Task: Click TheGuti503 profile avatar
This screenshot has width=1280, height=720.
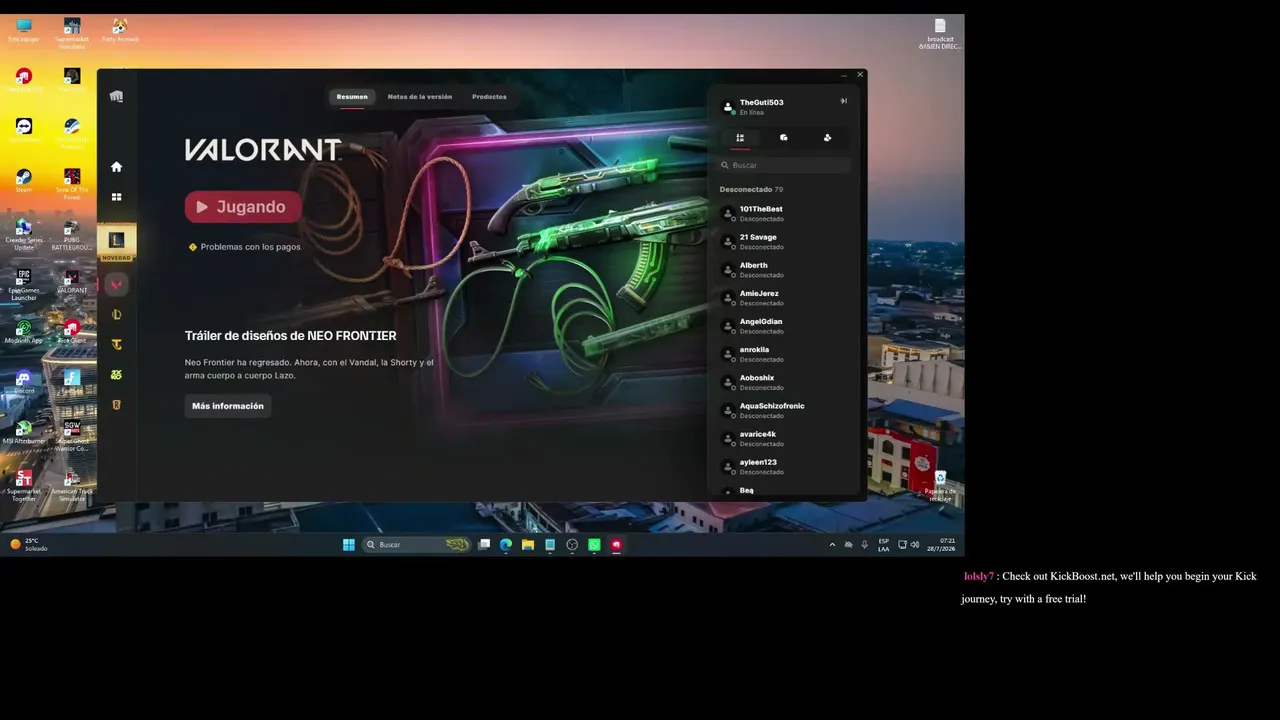Action: 728,107
